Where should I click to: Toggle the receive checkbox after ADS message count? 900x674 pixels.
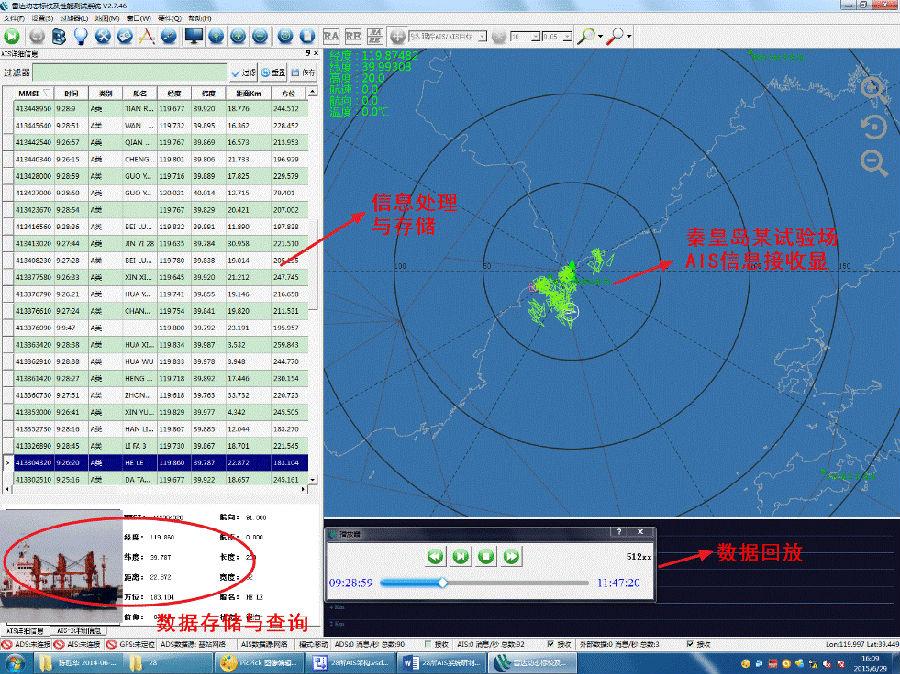pos(427,644)
